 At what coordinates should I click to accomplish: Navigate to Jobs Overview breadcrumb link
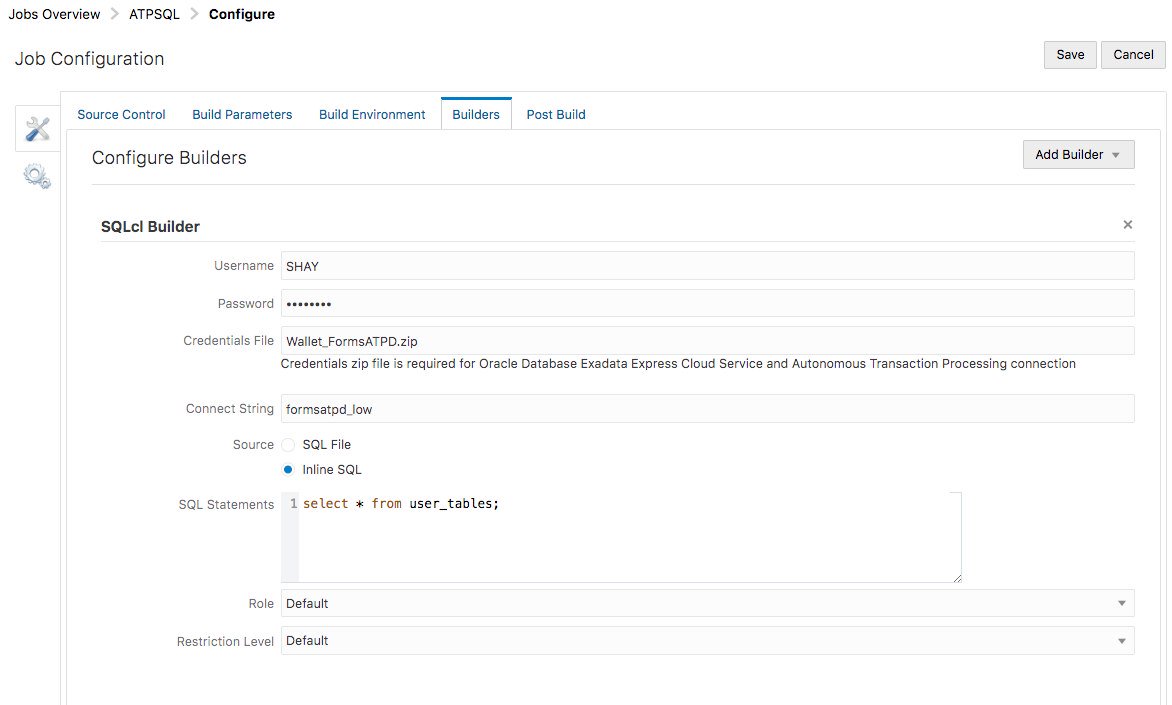[x=54, y=14]
